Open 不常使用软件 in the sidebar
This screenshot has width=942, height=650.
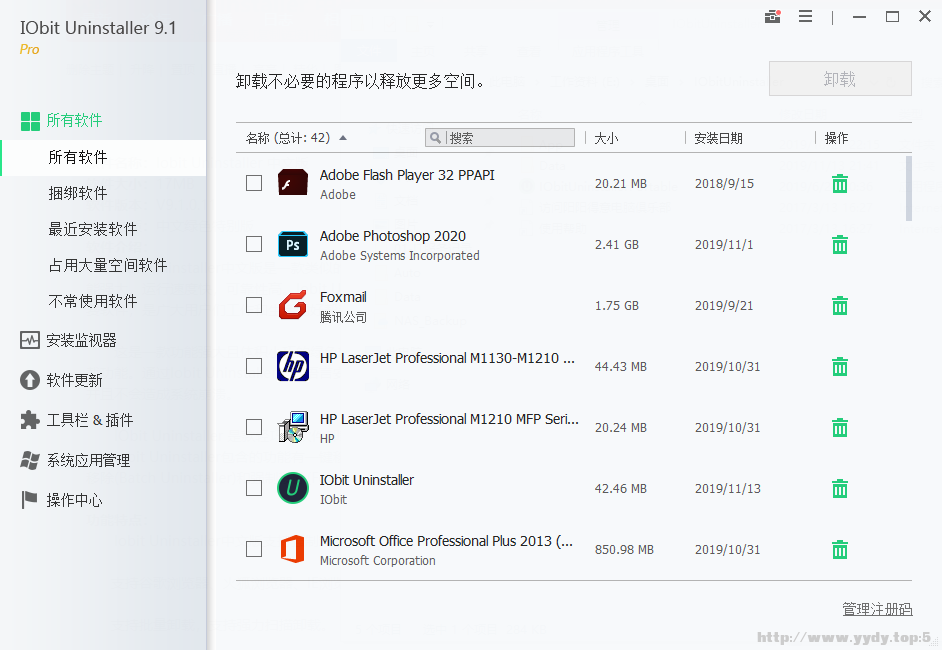pos(93,301)
